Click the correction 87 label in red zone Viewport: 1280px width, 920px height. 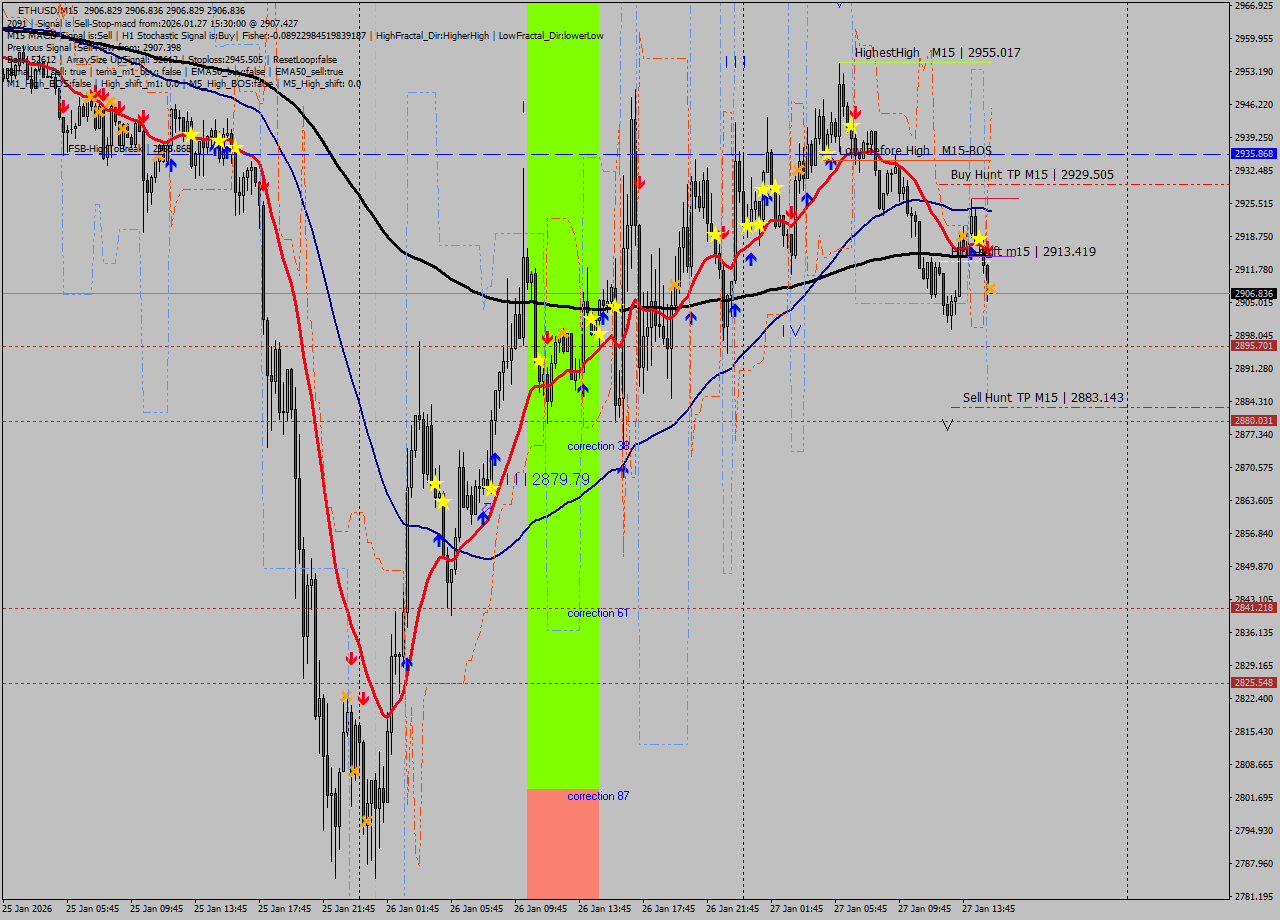[597, 796]
